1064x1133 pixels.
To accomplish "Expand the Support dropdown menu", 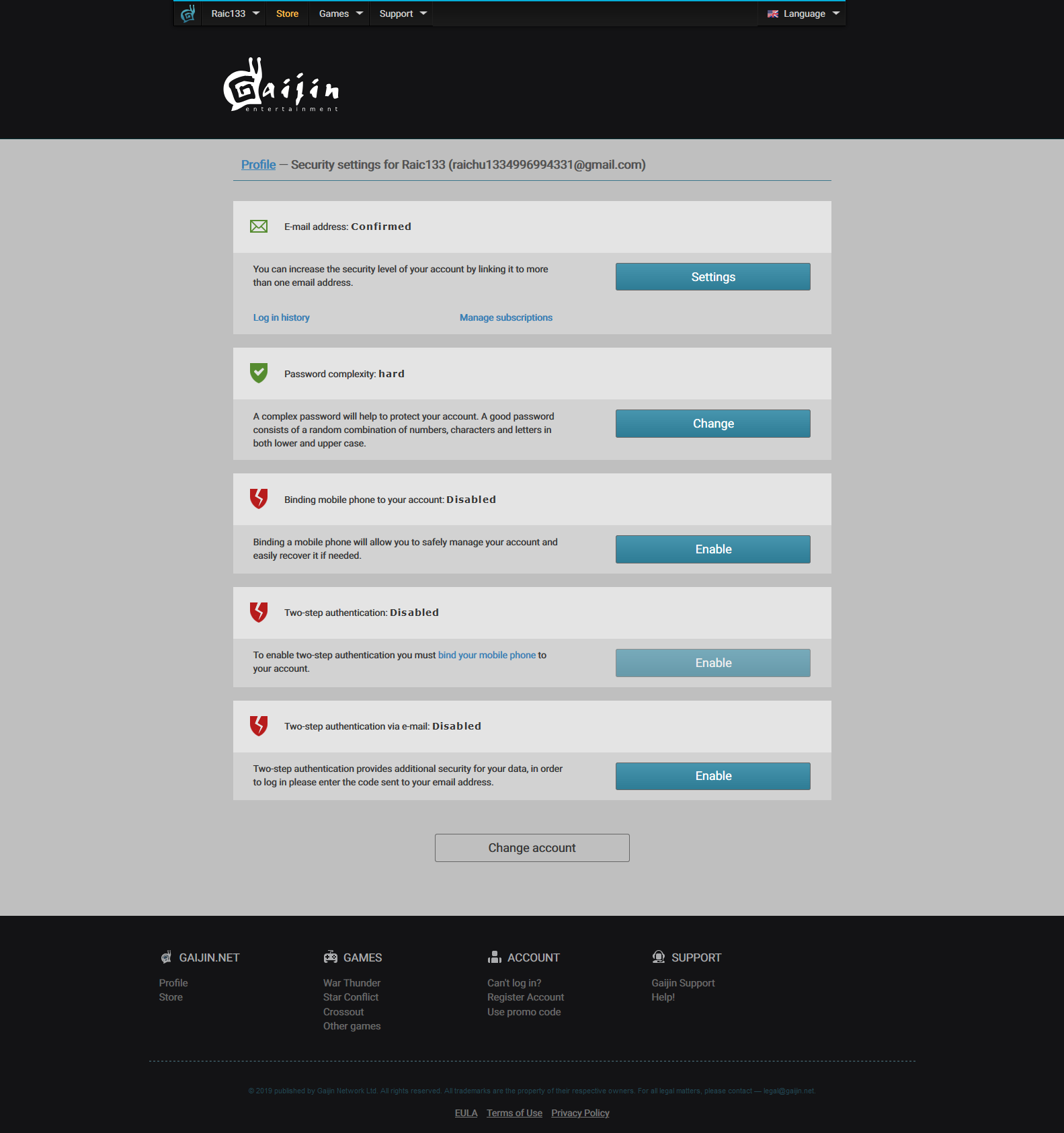I will coord(402,13).
